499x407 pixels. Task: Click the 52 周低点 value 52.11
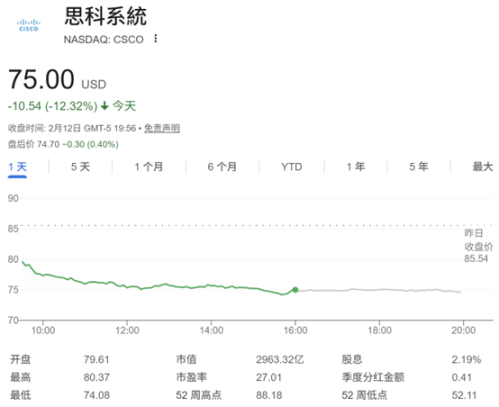464,395
